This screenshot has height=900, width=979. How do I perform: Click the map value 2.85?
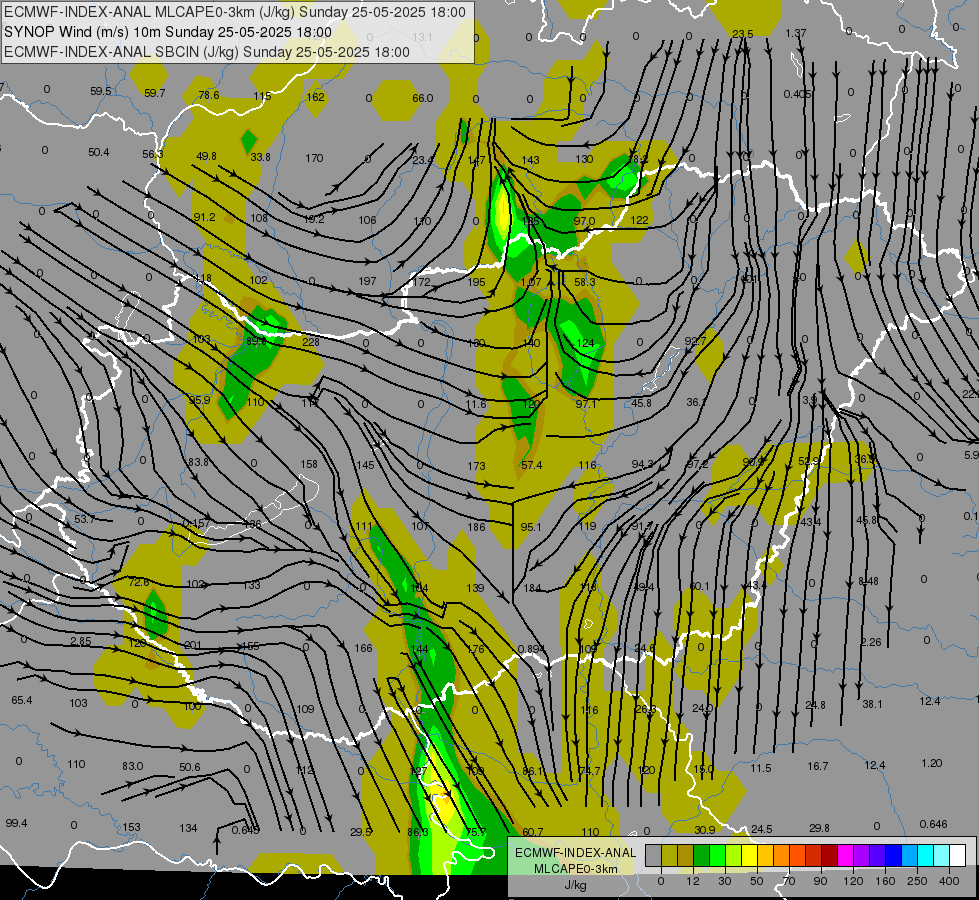coord(81,641)
